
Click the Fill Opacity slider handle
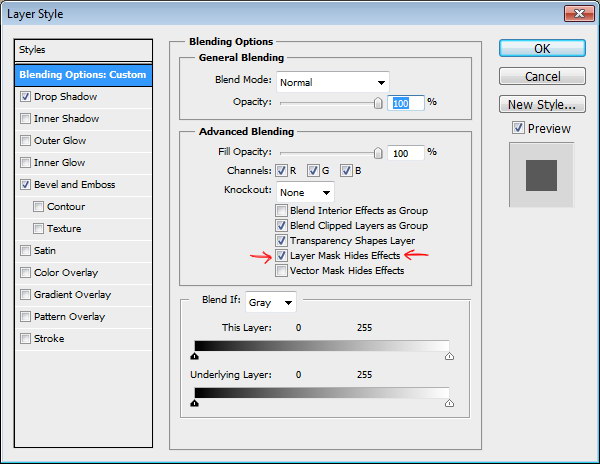(x=378, y=153)
